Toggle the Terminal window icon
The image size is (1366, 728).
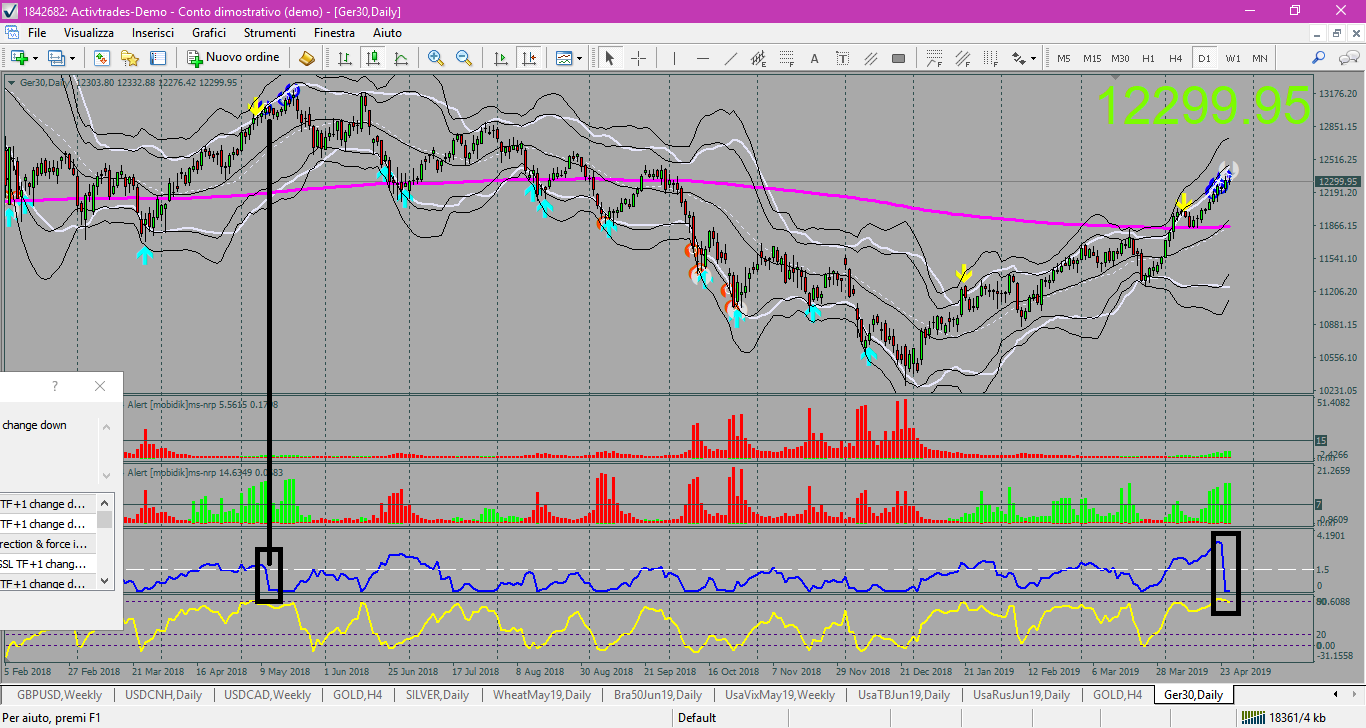pos(157,58)
